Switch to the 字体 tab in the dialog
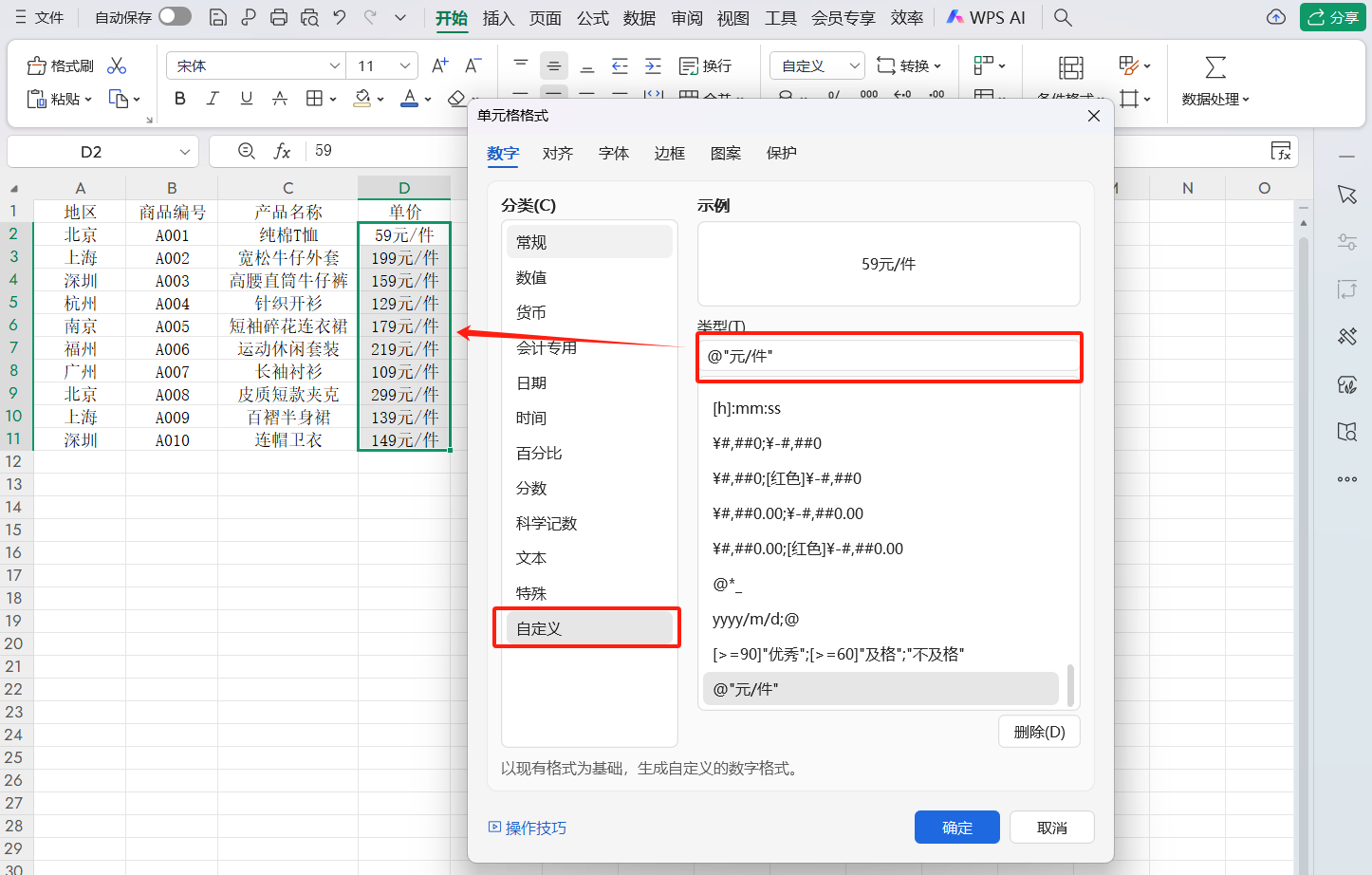 [613, 153]
